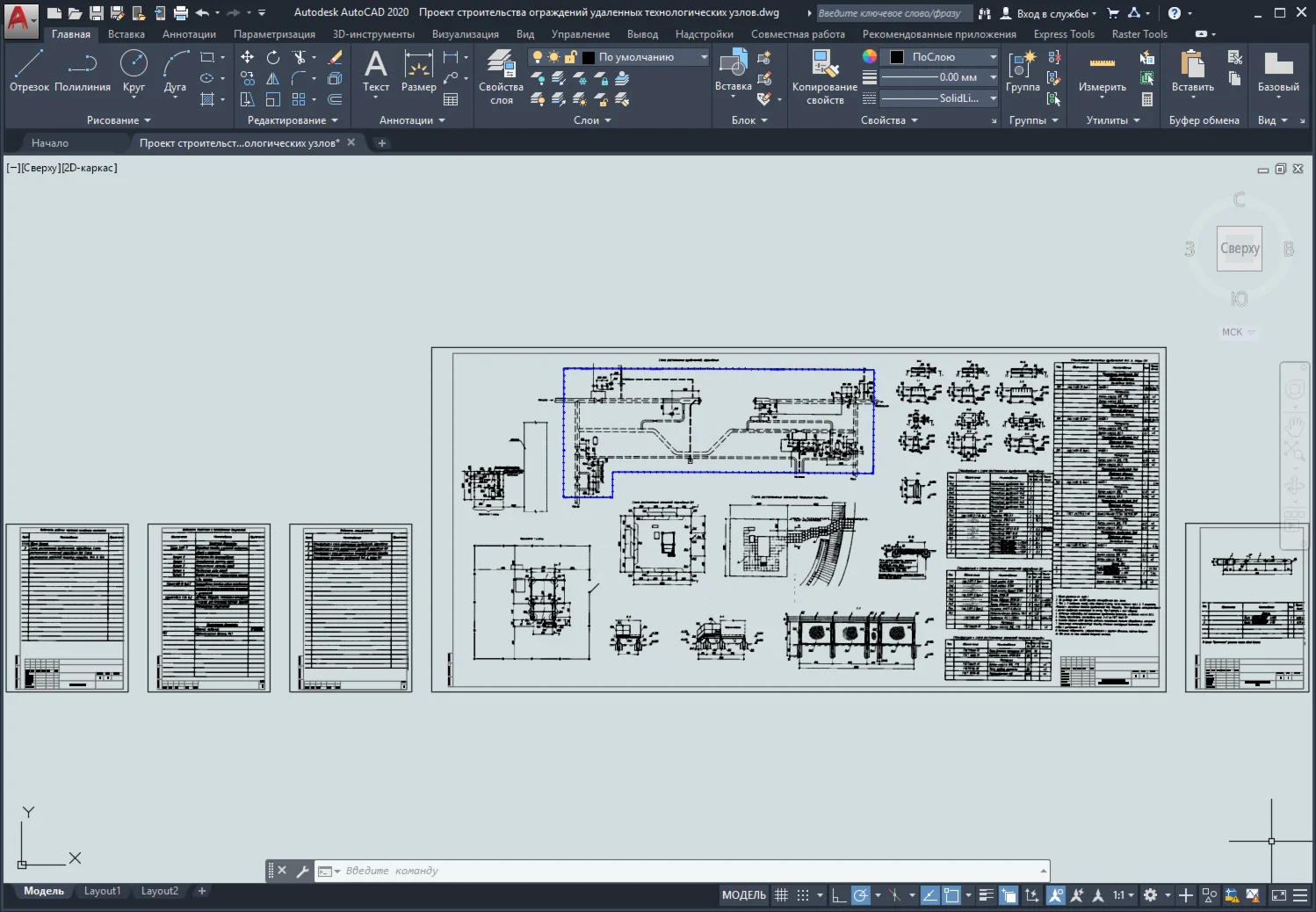
Task: Expand the Слои panel
Action: tap(592, 120)
